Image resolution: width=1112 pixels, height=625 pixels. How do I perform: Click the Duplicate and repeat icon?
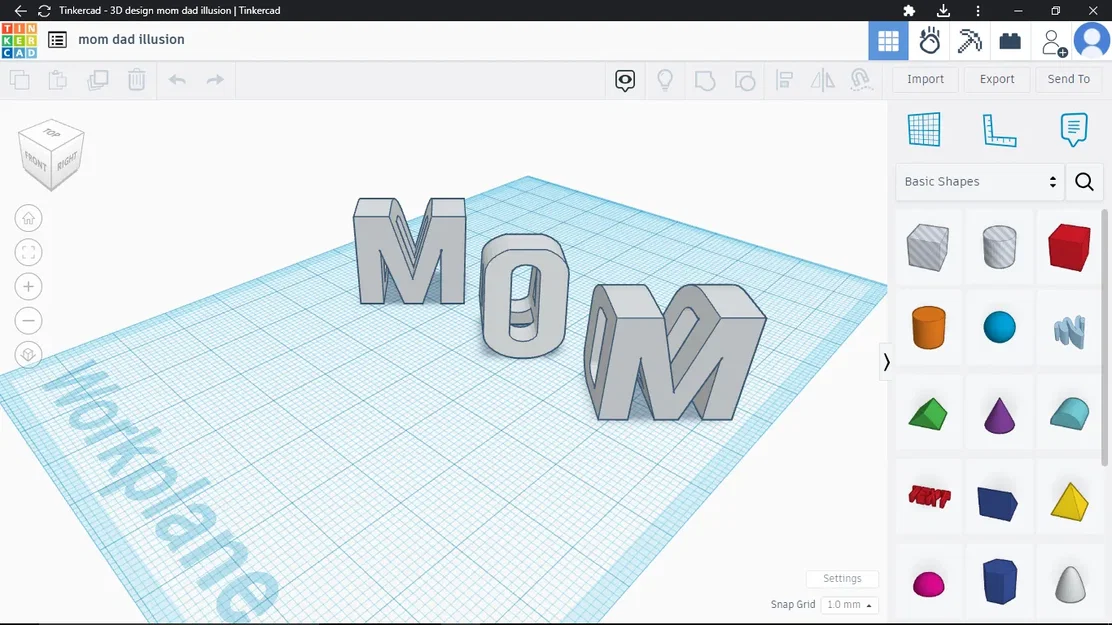[x=97, y=79]
